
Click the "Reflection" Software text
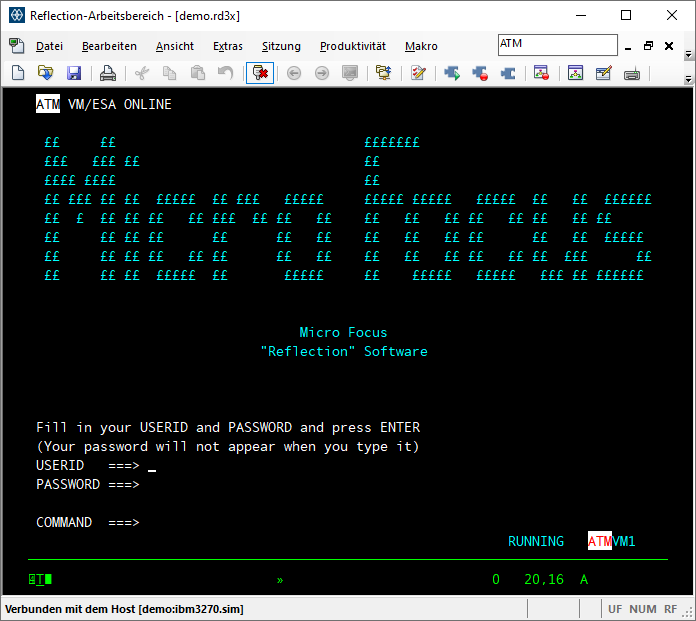coord(344,352)
